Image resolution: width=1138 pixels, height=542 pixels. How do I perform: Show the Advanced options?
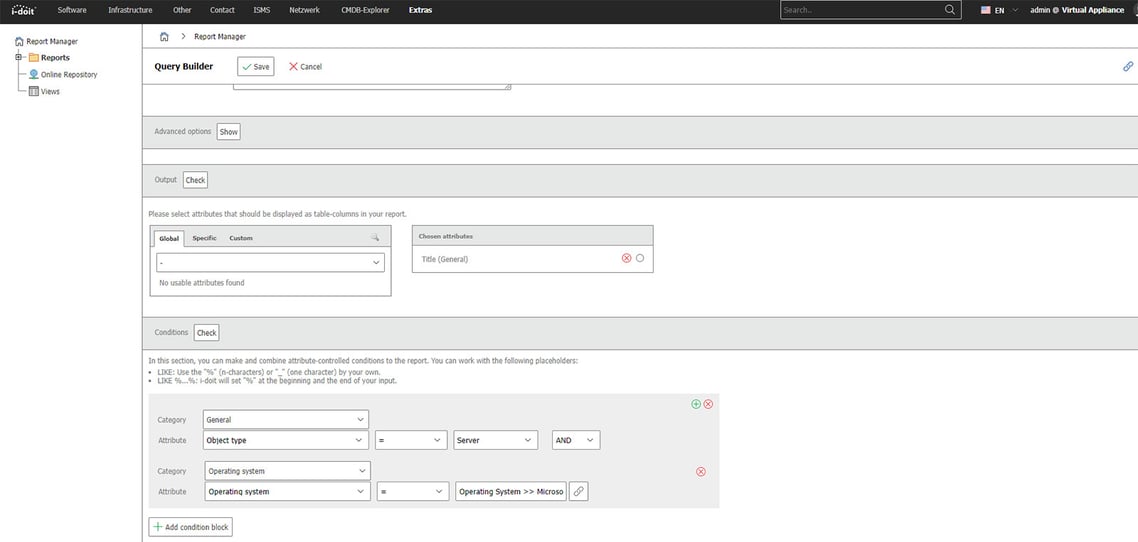[x=229, y=132]
